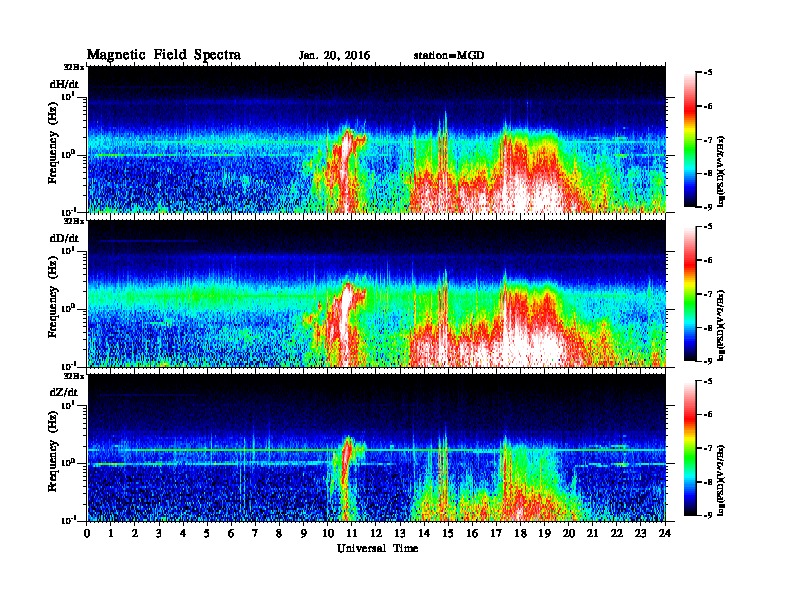Click hour tick label "21" on time axis
Image resolution: width=792 pixels, height=612 pixels.
click(x=593, y=534)
